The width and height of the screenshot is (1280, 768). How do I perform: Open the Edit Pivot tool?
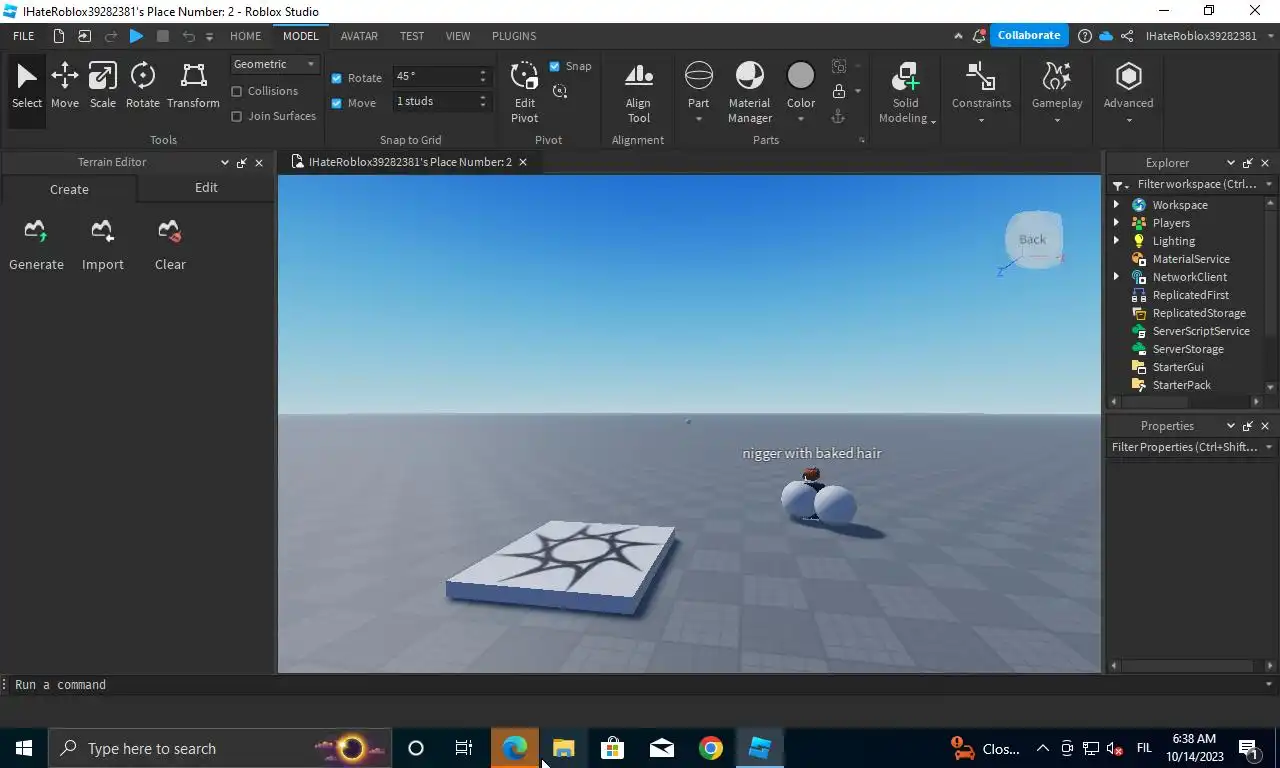(525, 92)
